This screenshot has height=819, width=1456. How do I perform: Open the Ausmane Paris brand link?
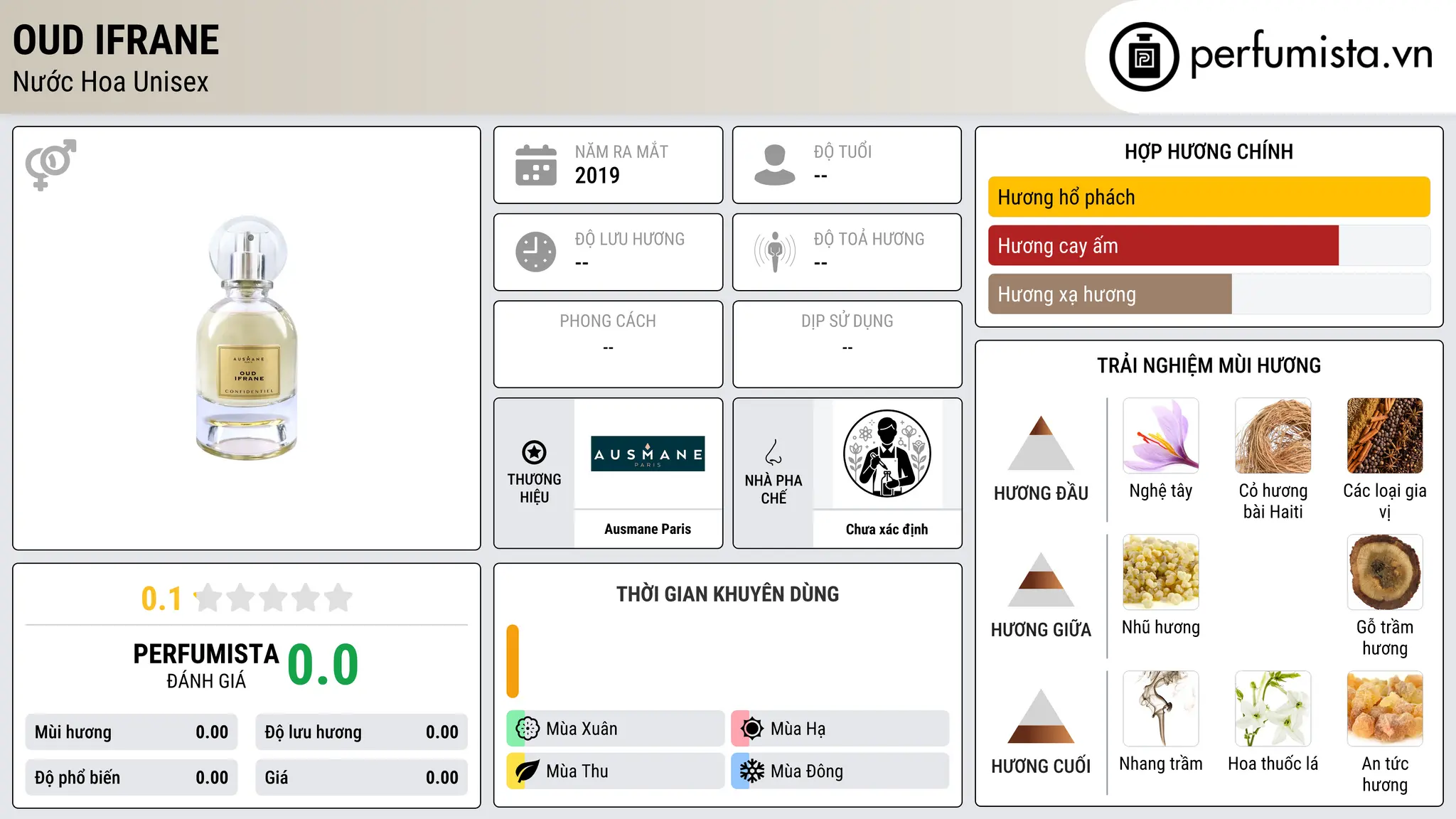point(648,529)
